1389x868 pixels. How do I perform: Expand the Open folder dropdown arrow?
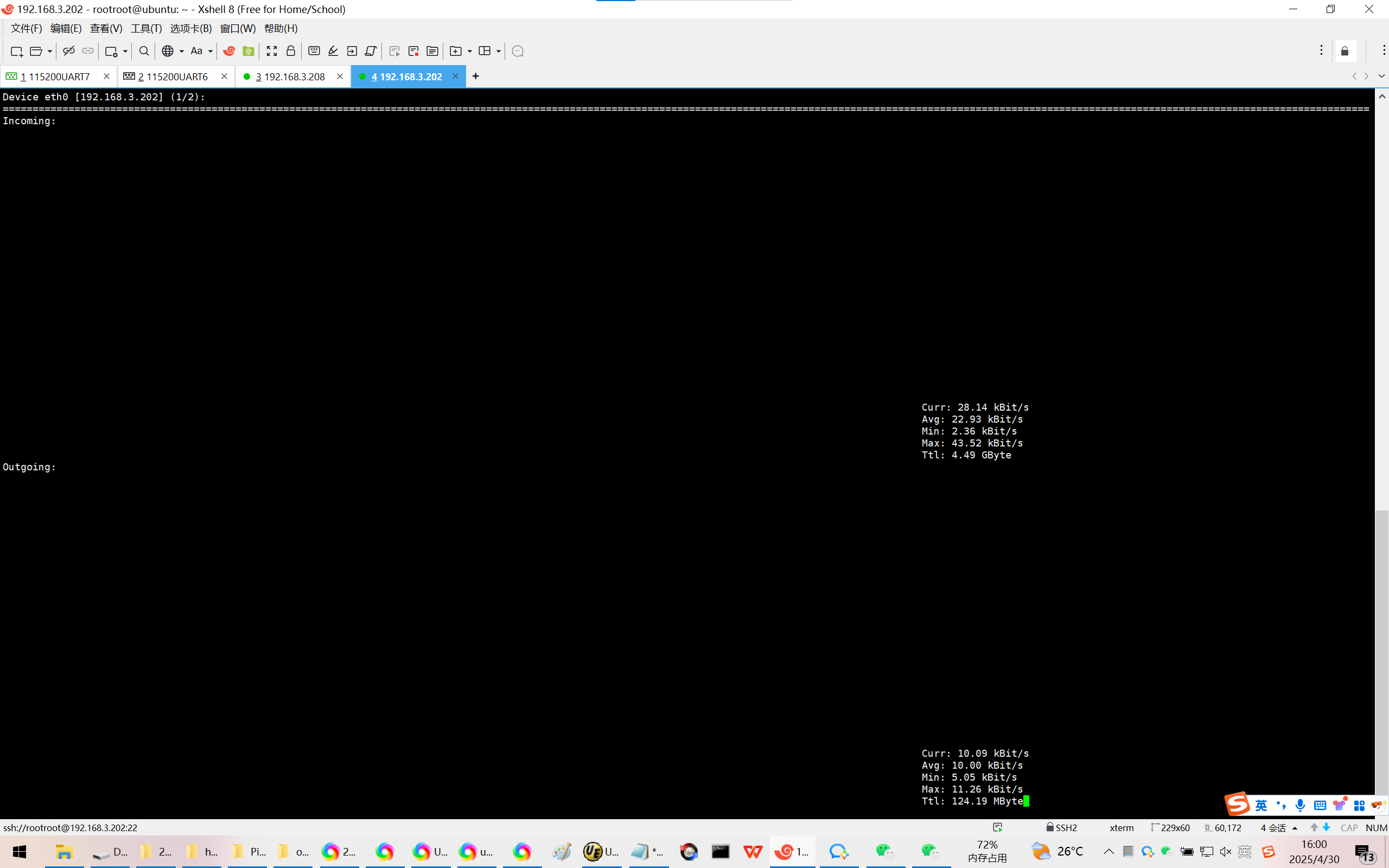50,51
